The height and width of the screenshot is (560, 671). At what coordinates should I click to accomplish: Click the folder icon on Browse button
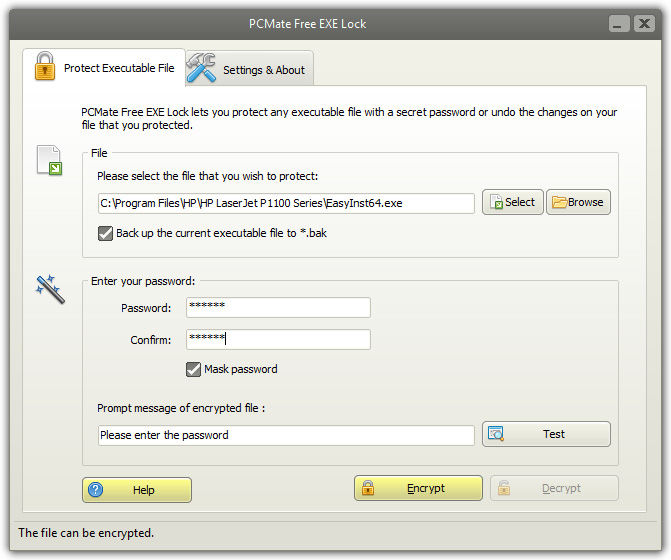pyautogui.click(x=559, y=202)
